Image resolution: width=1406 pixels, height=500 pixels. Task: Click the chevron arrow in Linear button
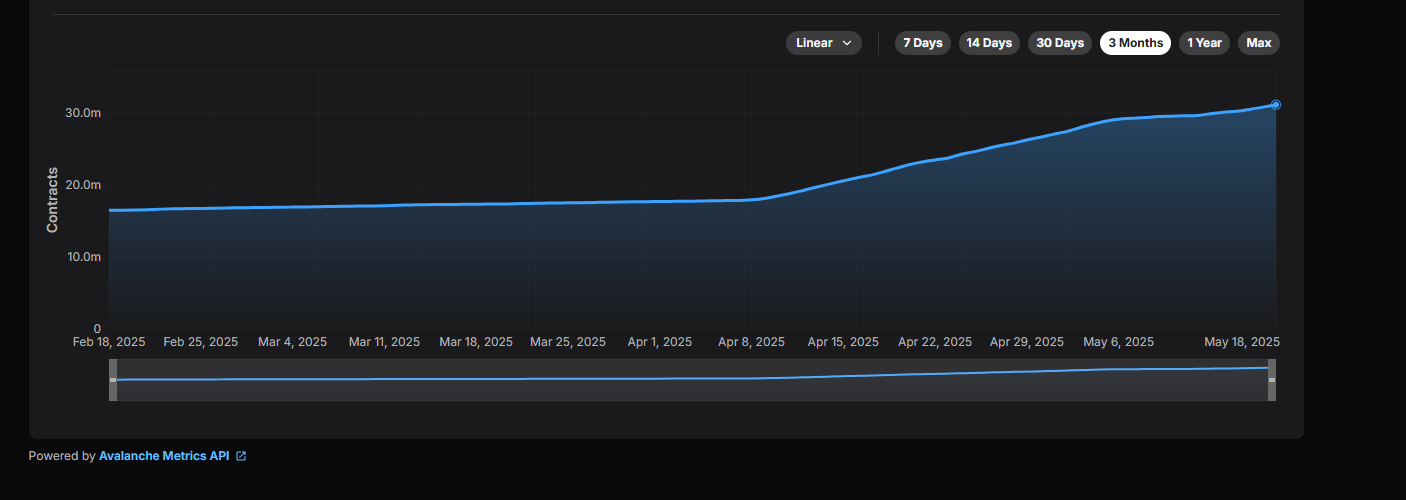847,43
